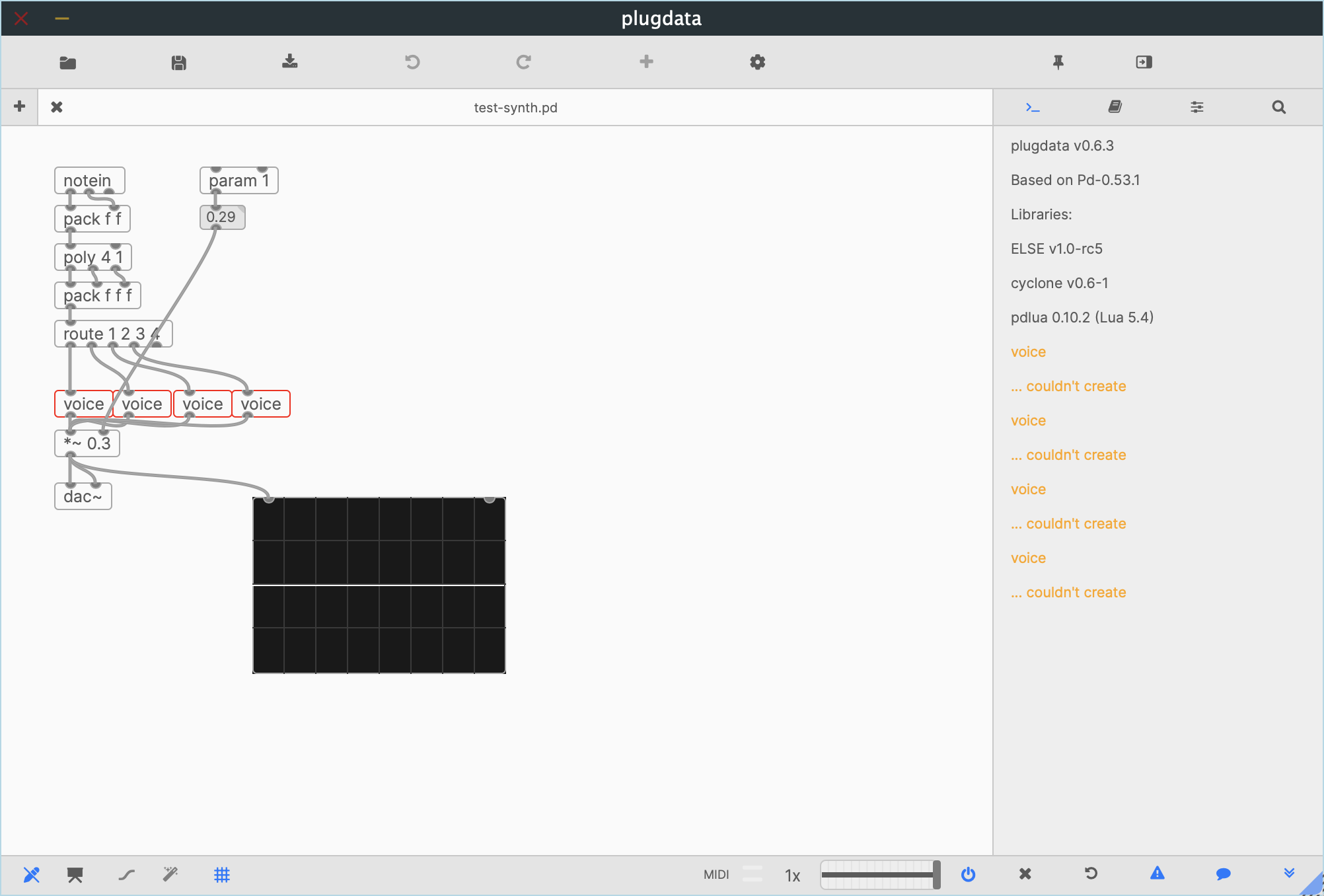Image resolution: width=1324 pixels, height=896 pixels.
Task: Switch to curved connection style
Action: [126, 875]
